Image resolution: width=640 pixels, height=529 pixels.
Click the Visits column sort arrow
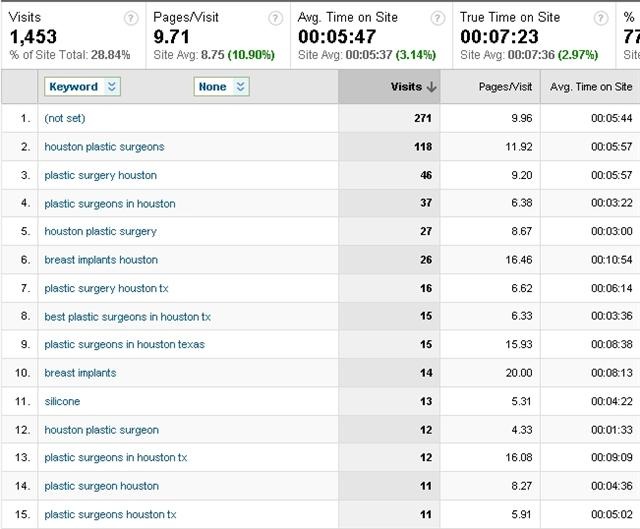[x=431, y=87]
